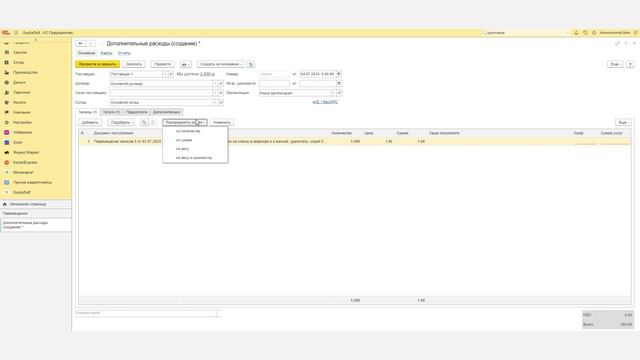Viewport: 640px width, 360px height.
Task: Open the calendar picker for document date
Action: tap(339, 74)
